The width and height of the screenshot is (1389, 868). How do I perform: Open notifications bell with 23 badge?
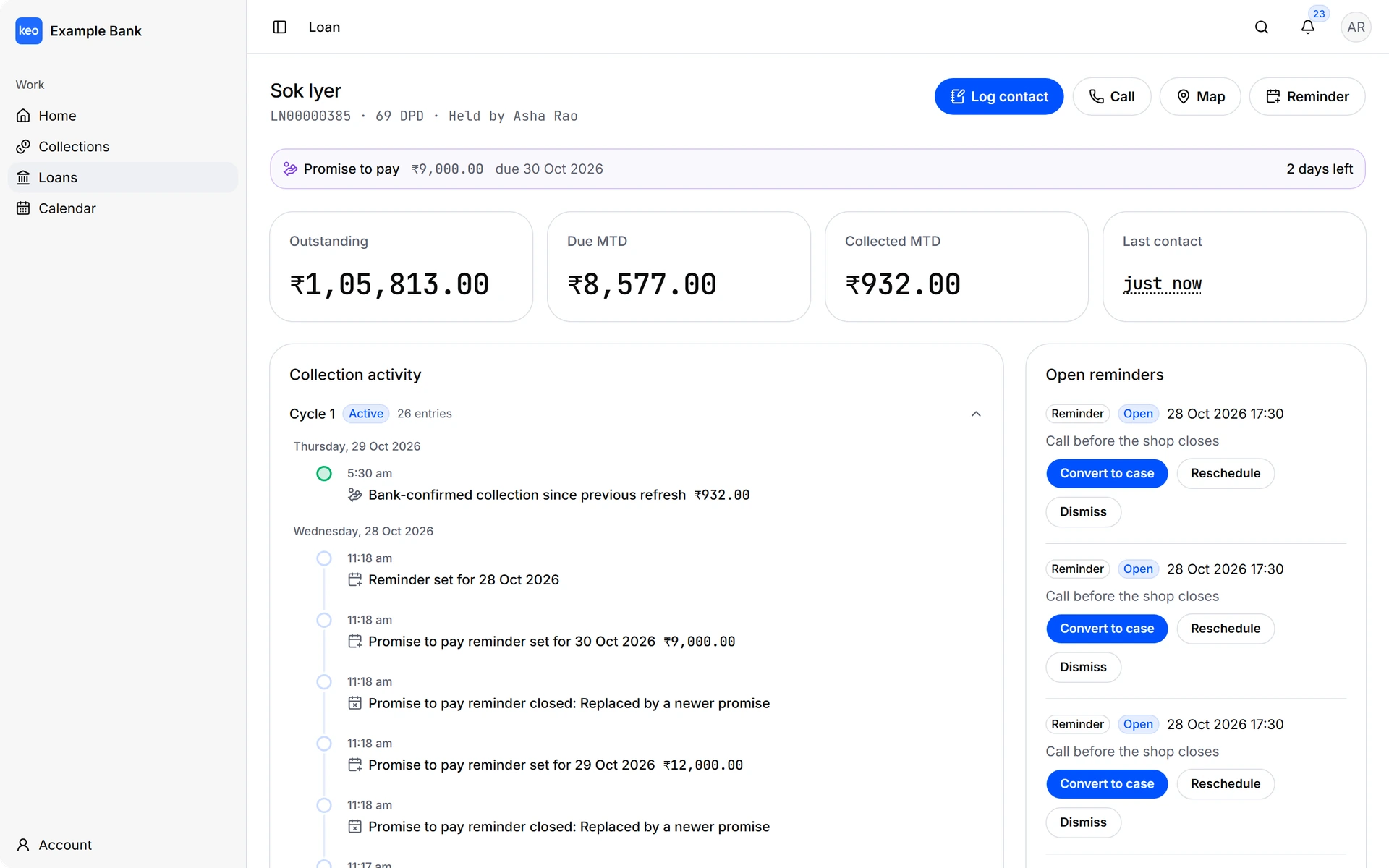pos(1308,27)
